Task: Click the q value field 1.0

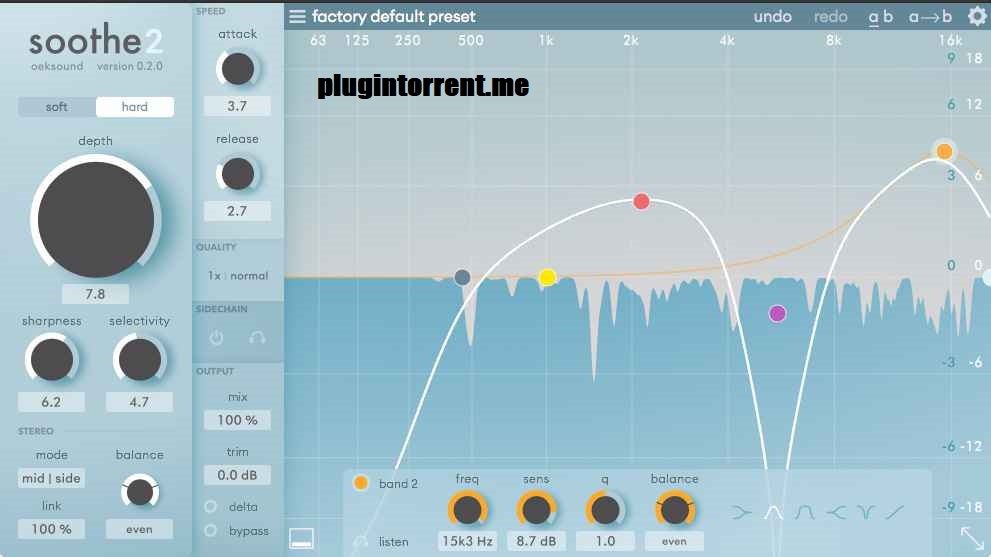Action: (x=605, y=541)
